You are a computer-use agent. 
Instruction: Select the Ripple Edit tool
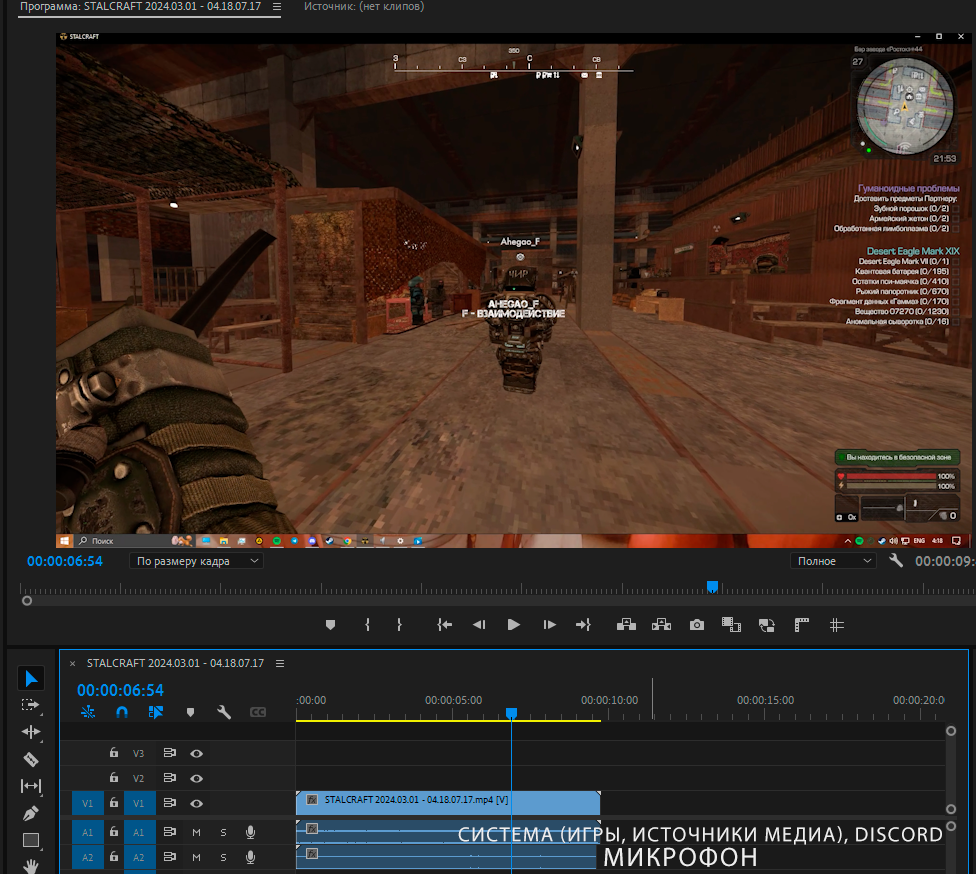coord(30,732)
